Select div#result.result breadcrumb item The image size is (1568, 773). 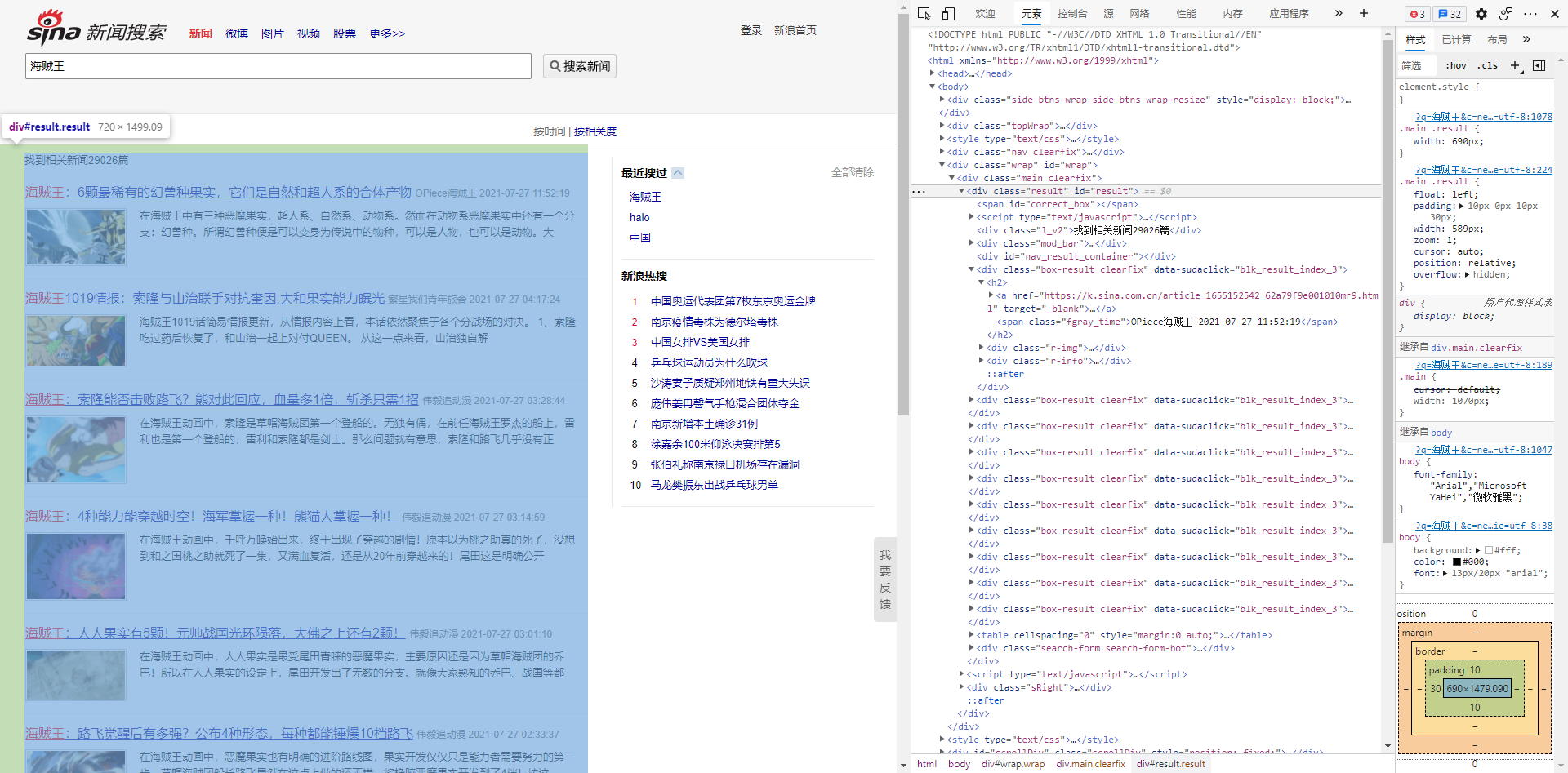[x=1171, y=764]
